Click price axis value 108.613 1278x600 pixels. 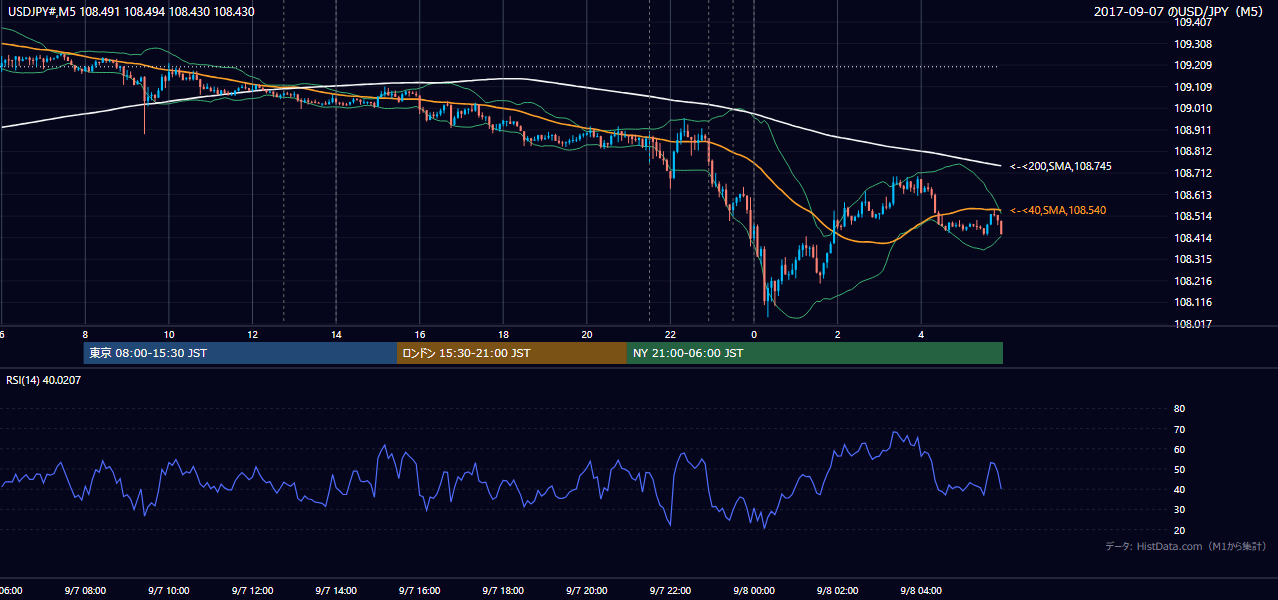(1193, 195)
